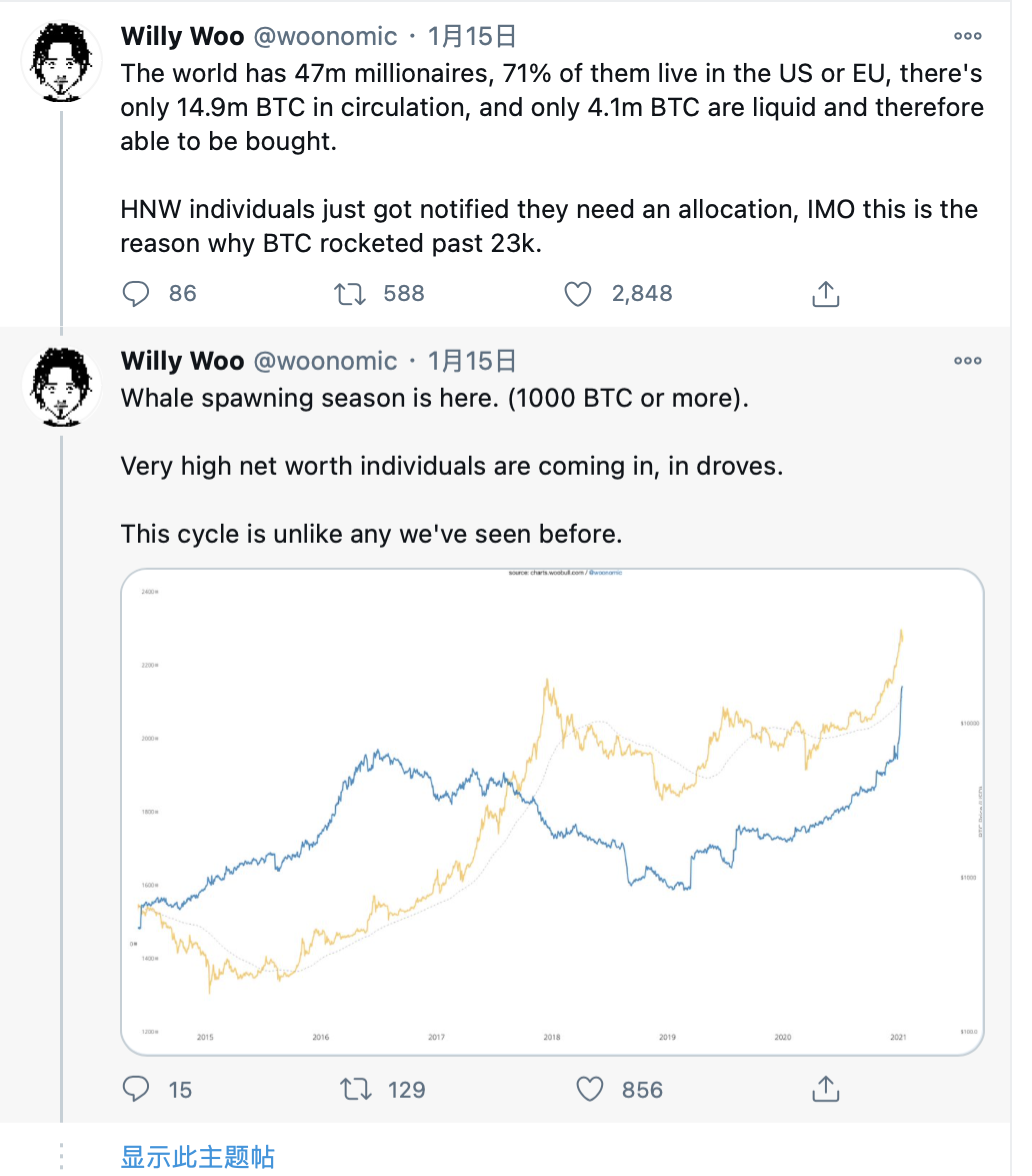Image resolution: width=1032 pixels, height=1176 pixels.
Task: Show this thread link at bottom
Action: [197, 1156]
